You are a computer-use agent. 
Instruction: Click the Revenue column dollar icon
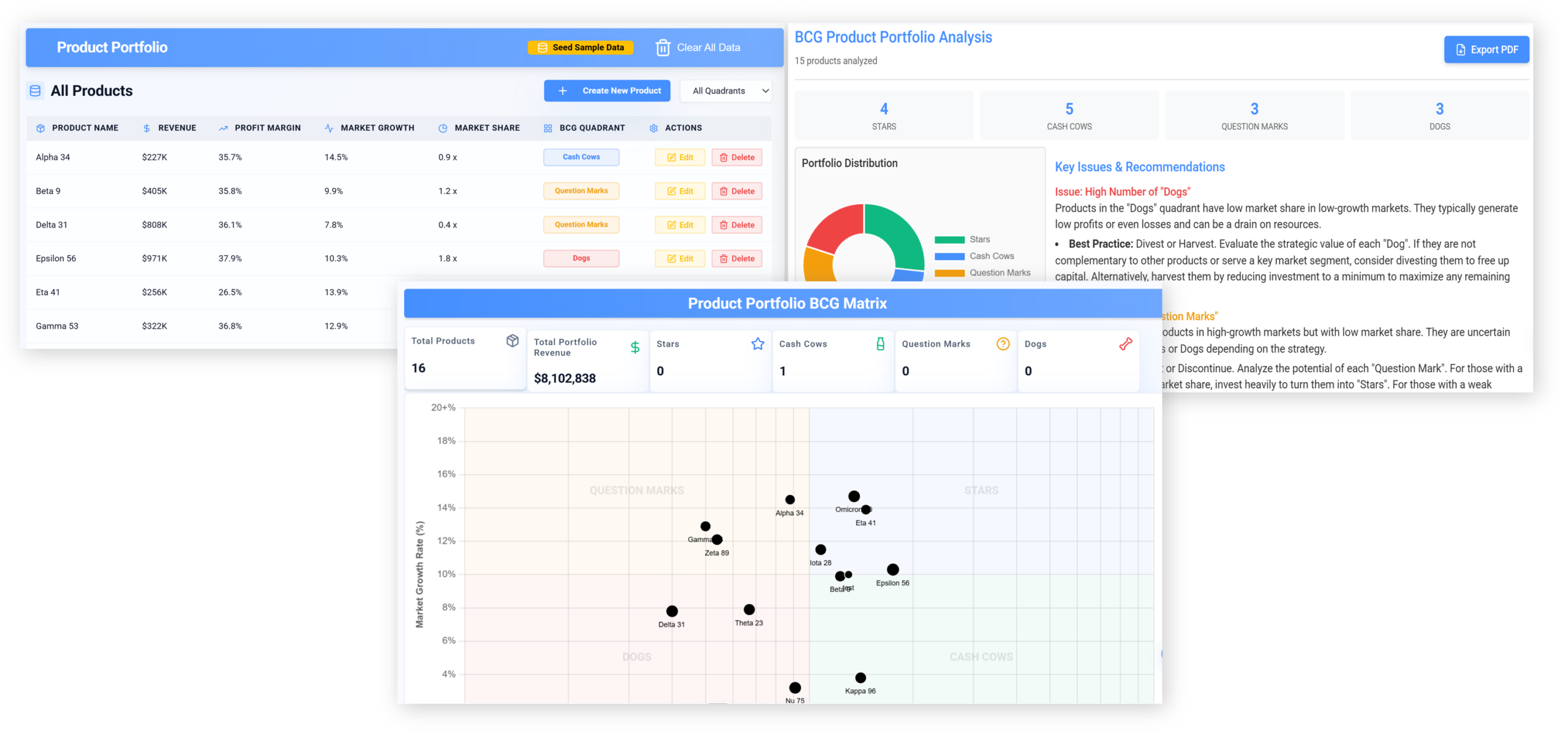[x=146, y=129]
